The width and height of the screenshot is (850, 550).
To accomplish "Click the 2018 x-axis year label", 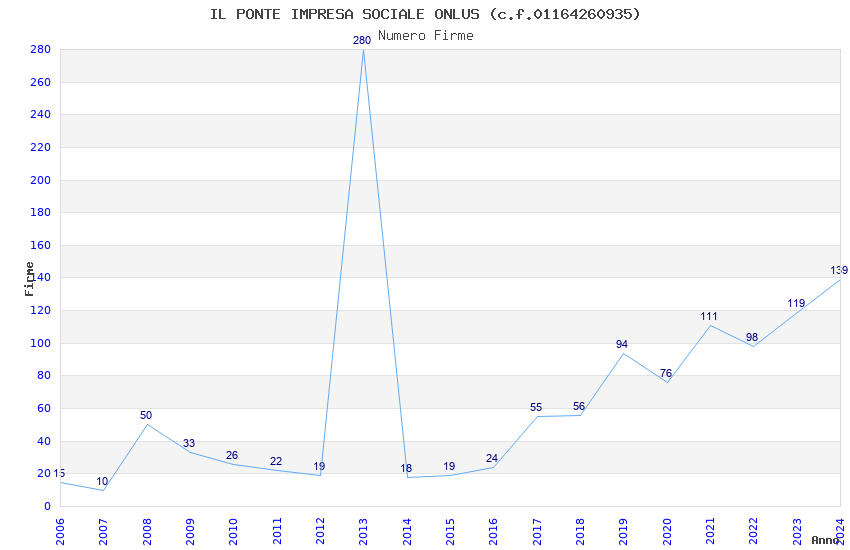I will click(x=580, y=532).
